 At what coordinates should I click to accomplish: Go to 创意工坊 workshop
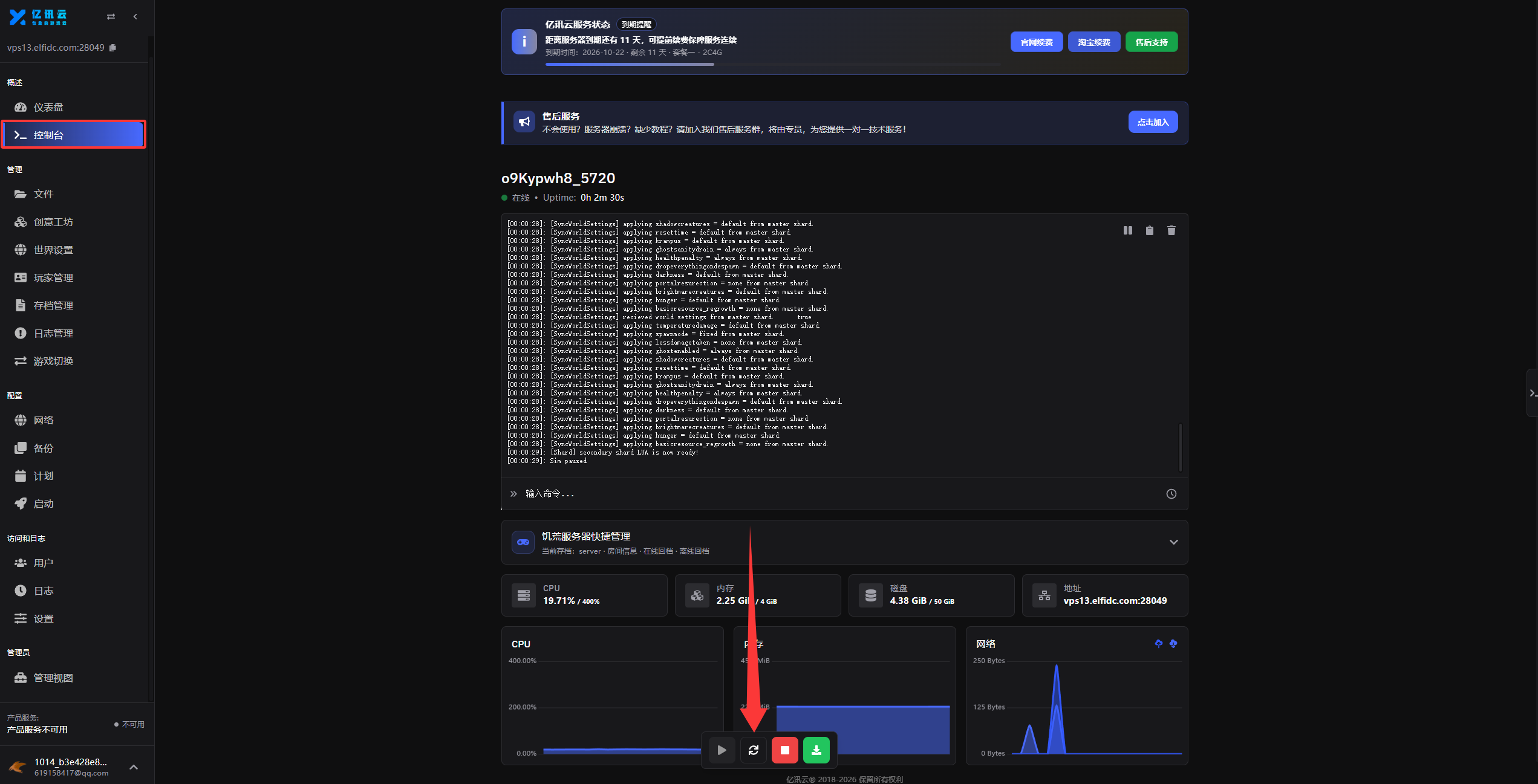pyautogui.click(x=74, y=222)
